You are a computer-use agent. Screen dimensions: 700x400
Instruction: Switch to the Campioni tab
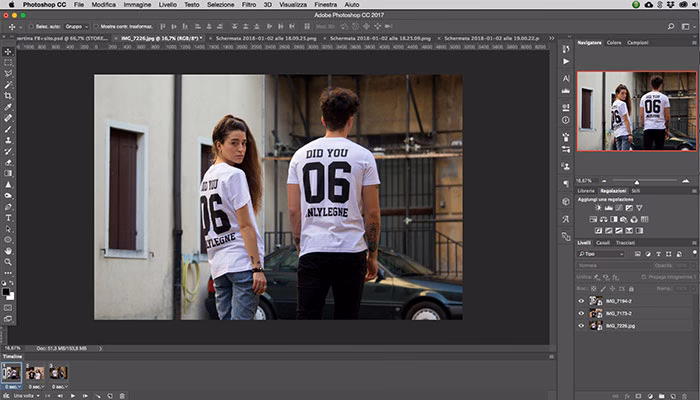pos(638,43)
